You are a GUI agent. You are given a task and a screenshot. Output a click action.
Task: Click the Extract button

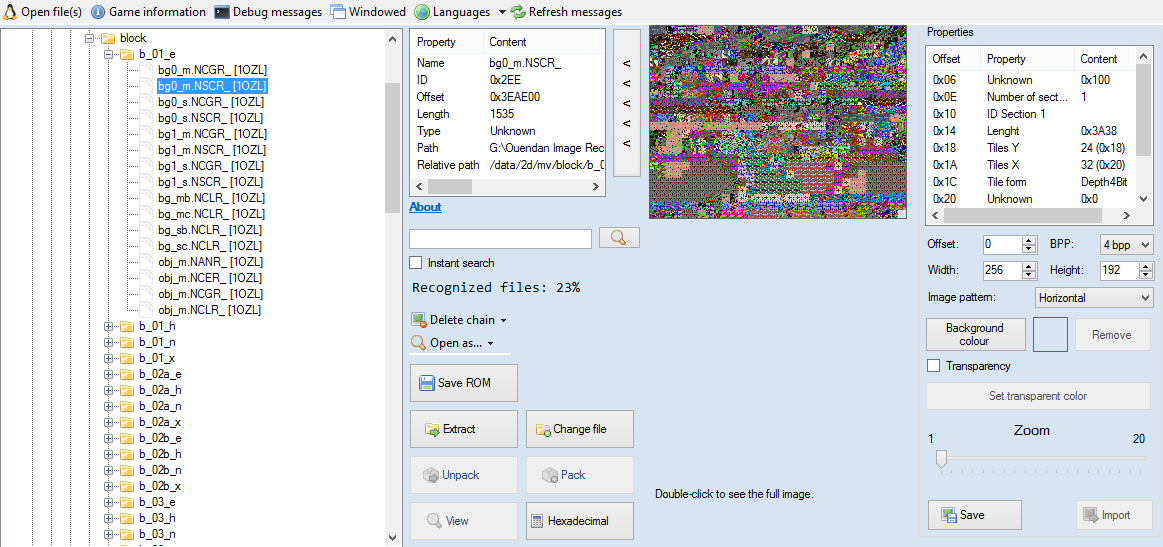tap(464, 429)
